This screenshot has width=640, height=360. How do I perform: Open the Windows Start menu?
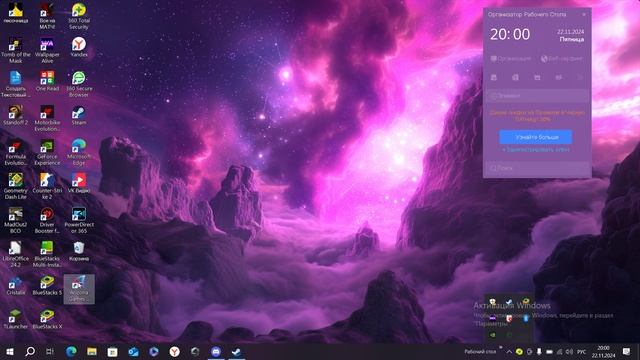[x=10, y=351]
